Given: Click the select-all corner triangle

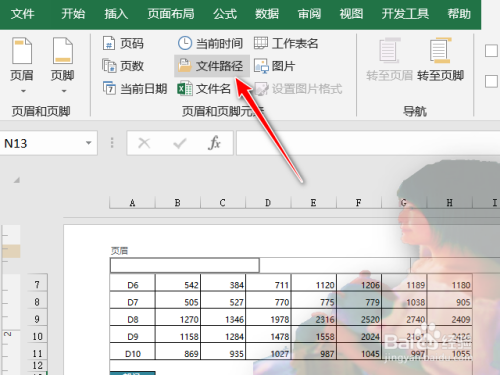Looking at the screenshot, I should 17,180.
